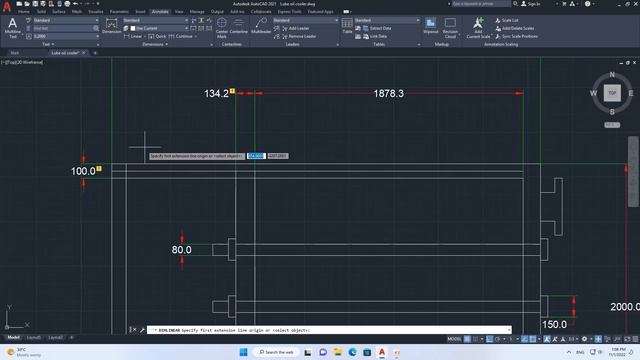Insert a Table from the ribbon

pos(347,26)
